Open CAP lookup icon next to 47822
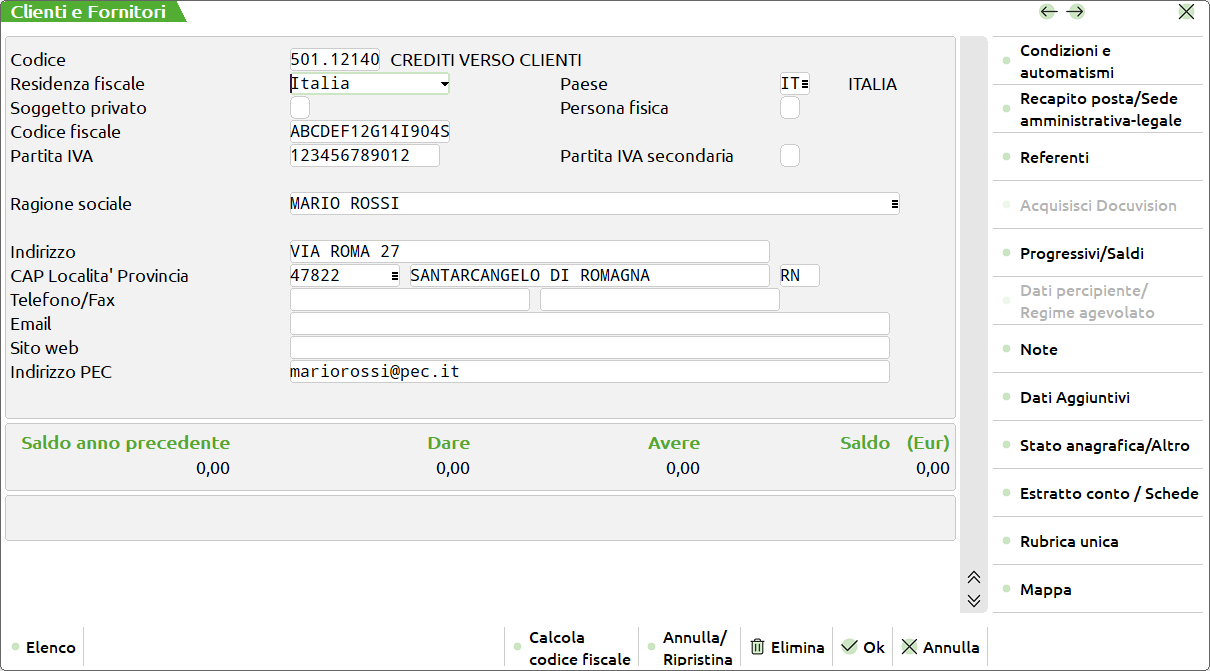1210x671 pixels. [394, 276]
